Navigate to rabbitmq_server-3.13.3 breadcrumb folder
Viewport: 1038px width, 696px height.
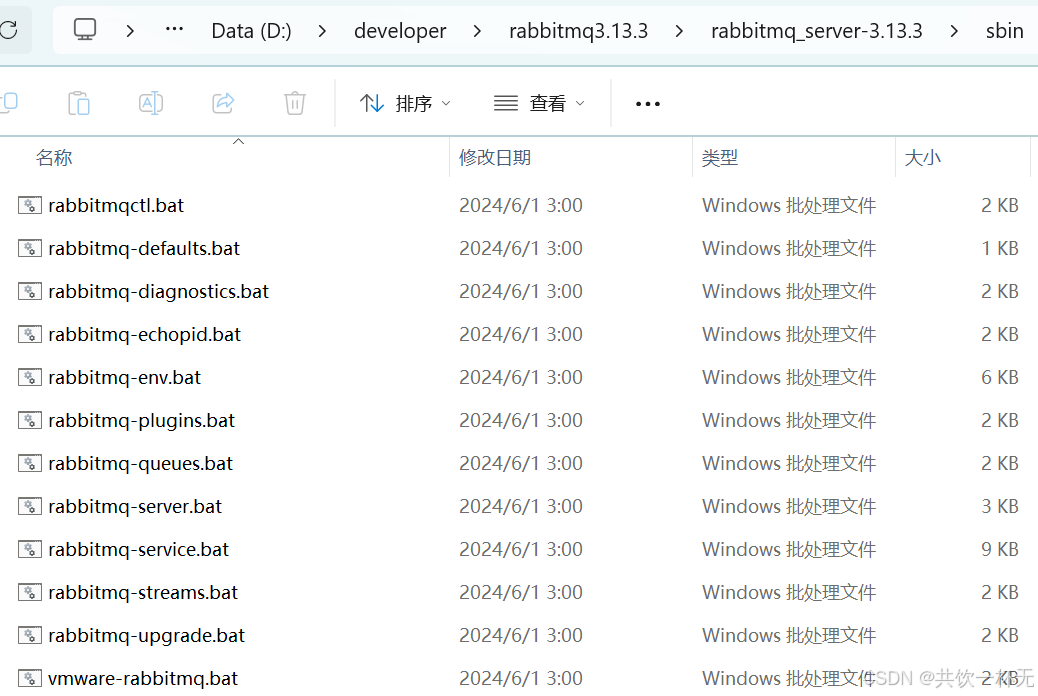tap(816, 30)
